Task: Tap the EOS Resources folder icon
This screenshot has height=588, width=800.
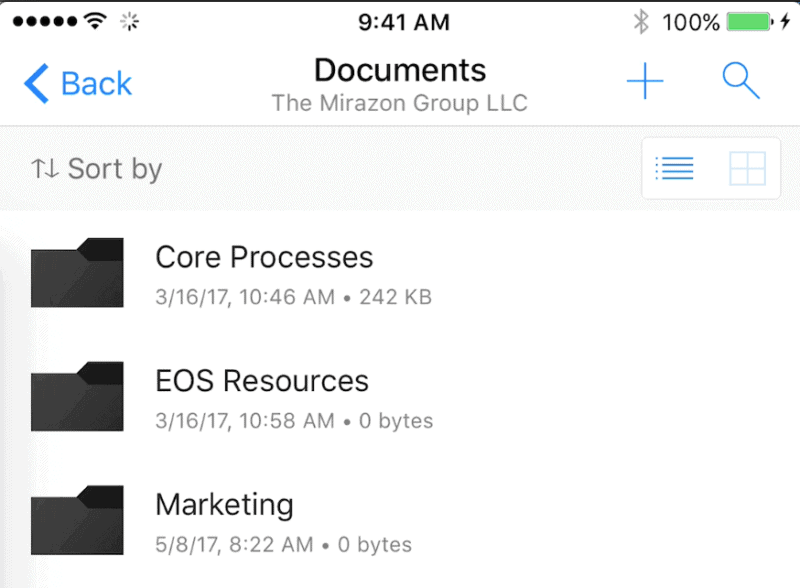Action: [x=77, y=396]
